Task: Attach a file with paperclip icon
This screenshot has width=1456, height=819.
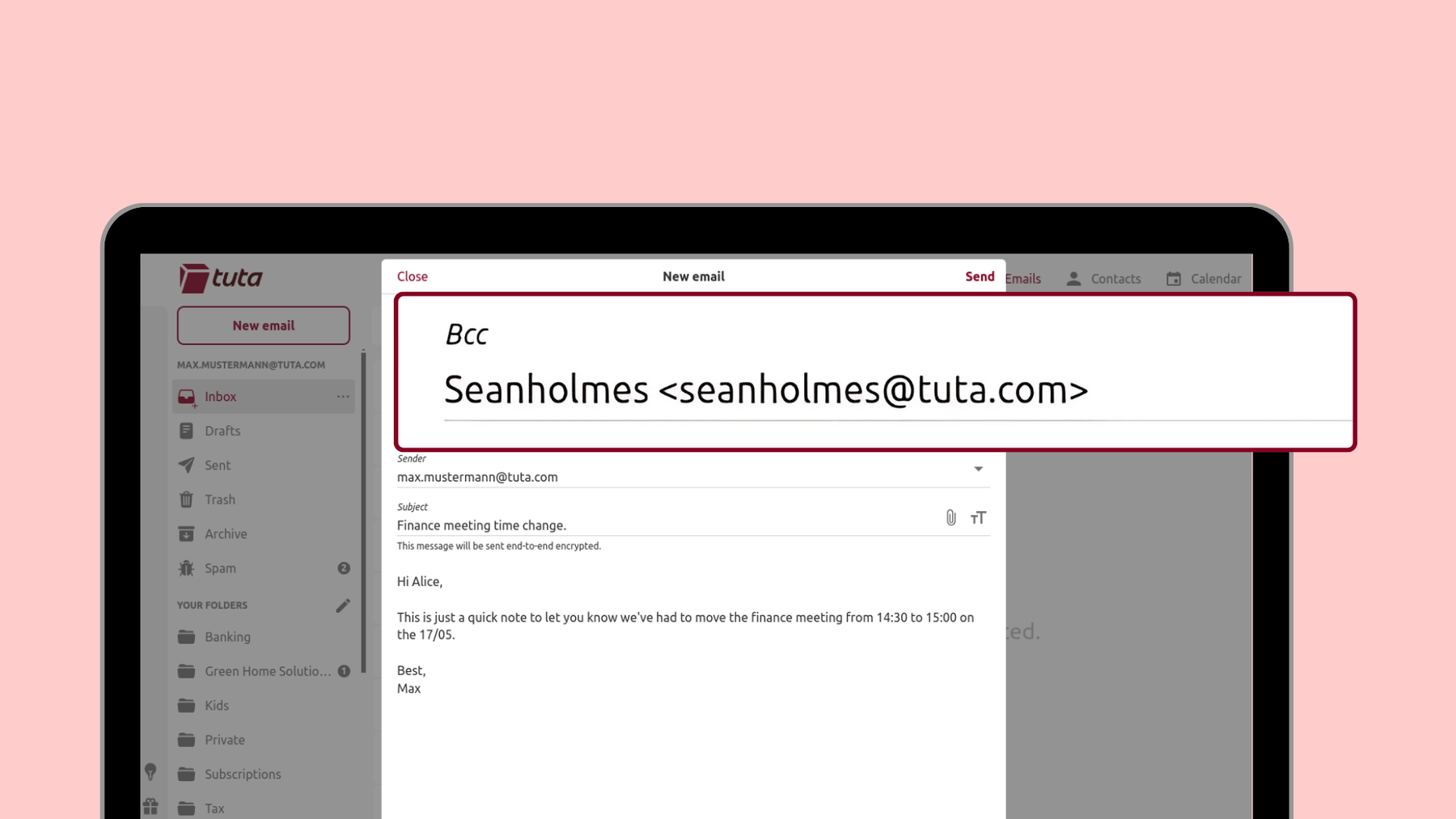Action: tap(951, 517)
